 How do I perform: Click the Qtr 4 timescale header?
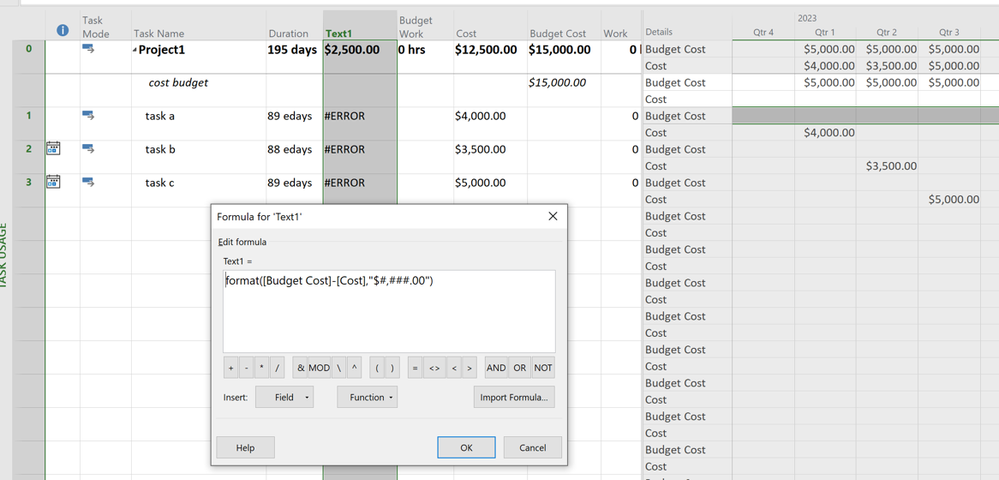pos(763,32)
